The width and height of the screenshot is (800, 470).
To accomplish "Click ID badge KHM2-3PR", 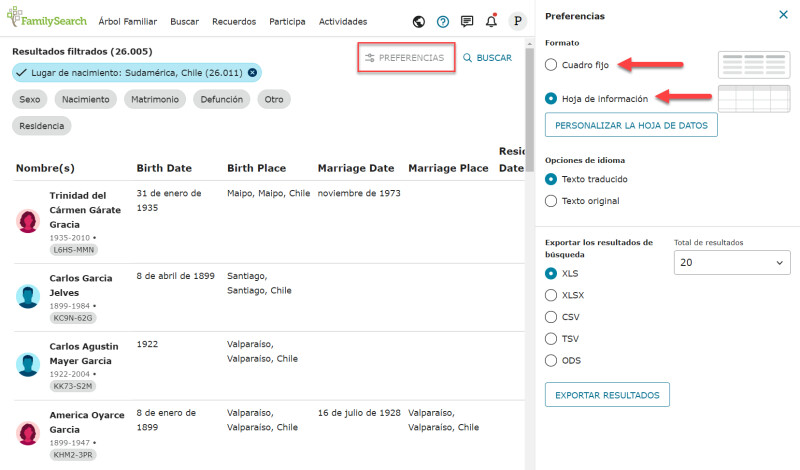I will (73, 455).
